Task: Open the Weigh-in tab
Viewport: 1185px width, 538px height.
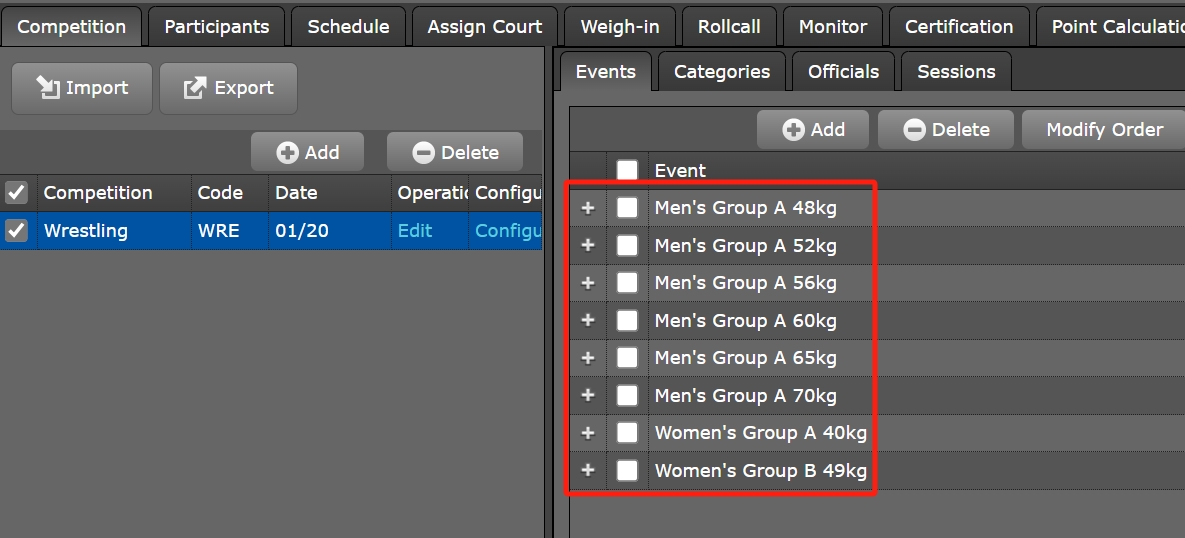Action: pos(619,27)
